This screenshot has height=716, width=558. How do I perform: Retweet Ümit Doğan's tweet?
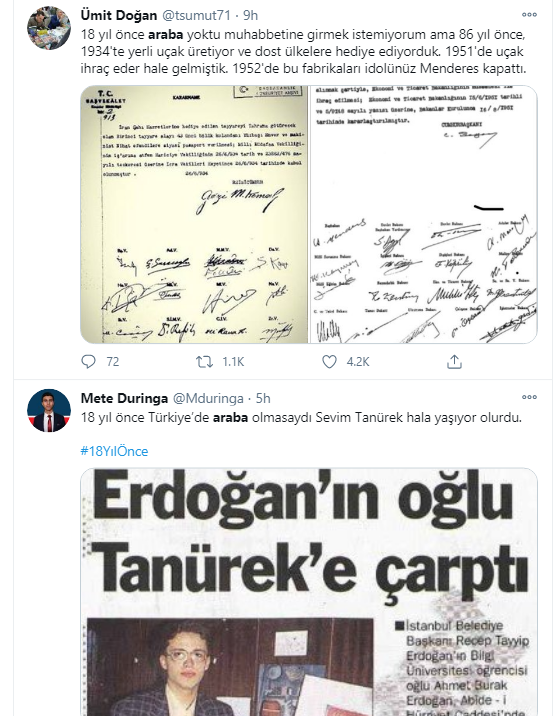(204, 362)
